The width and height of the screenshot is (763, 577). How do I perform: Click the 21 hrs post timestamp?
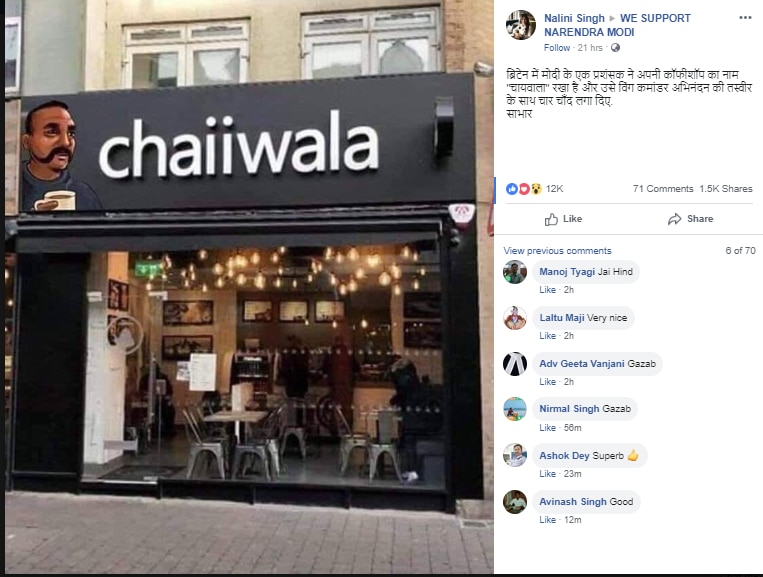click(x=590, y=48)
